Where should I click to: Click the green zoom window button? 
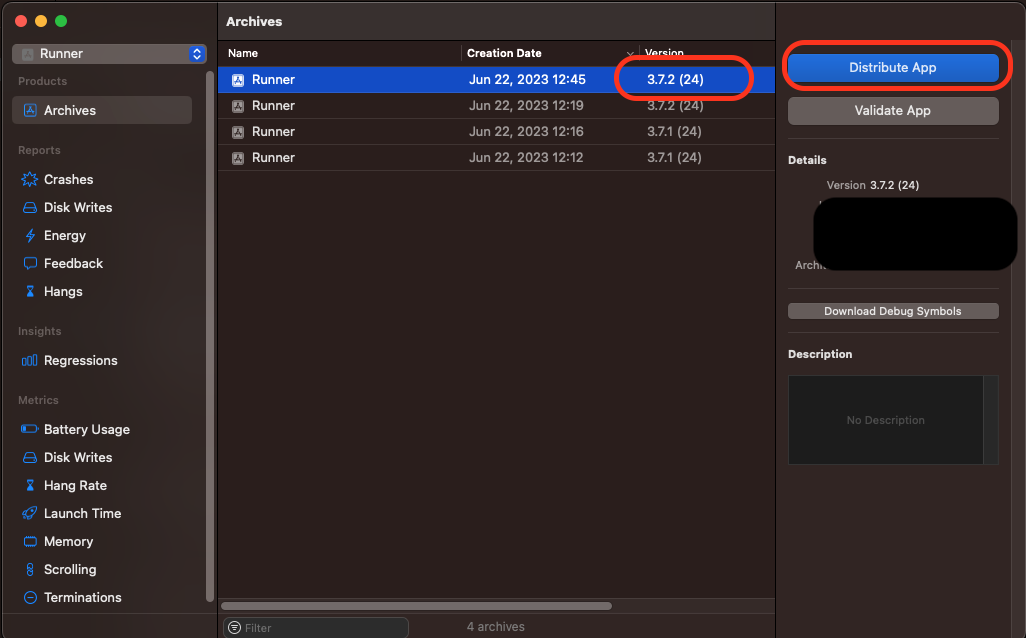(x=61, y=21)
